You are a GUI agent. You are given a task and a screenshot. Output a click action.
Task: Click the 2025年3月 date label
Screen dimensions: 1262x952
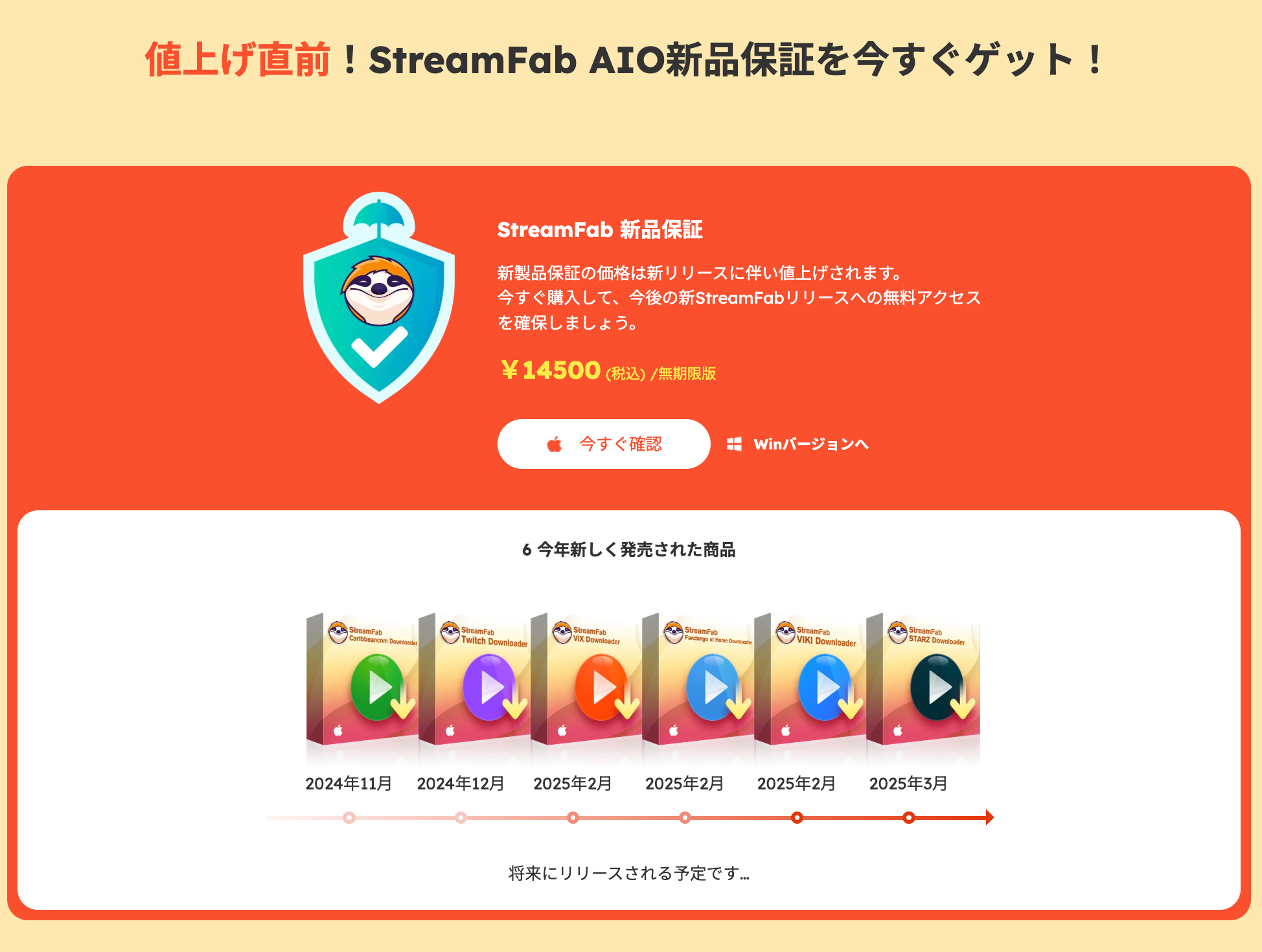[x=908, y=784]
